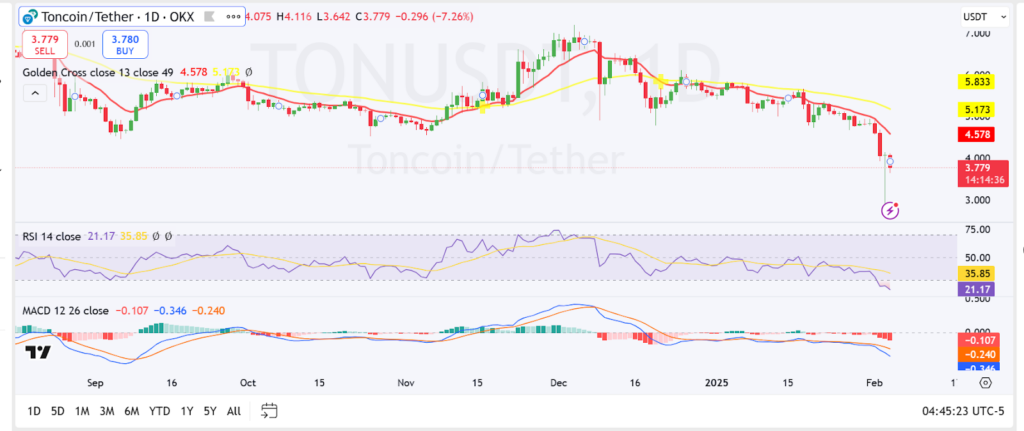Click the Dec label on the time axis

click(x=558, y=383)
